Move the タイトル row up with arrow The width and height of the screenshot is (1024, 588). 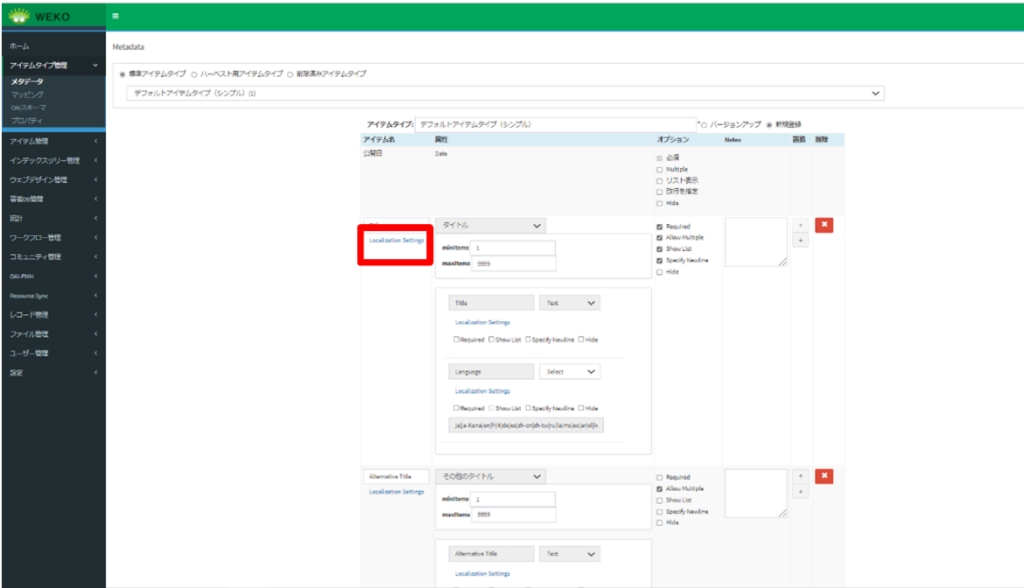click(x=800, y=226)
